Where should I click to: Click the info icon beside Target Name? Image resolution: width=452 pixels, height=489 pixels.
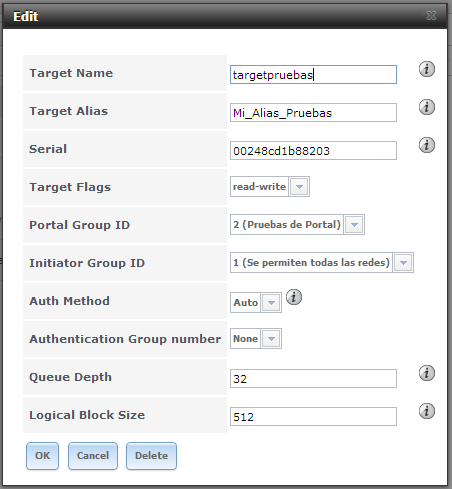[427, 69]
